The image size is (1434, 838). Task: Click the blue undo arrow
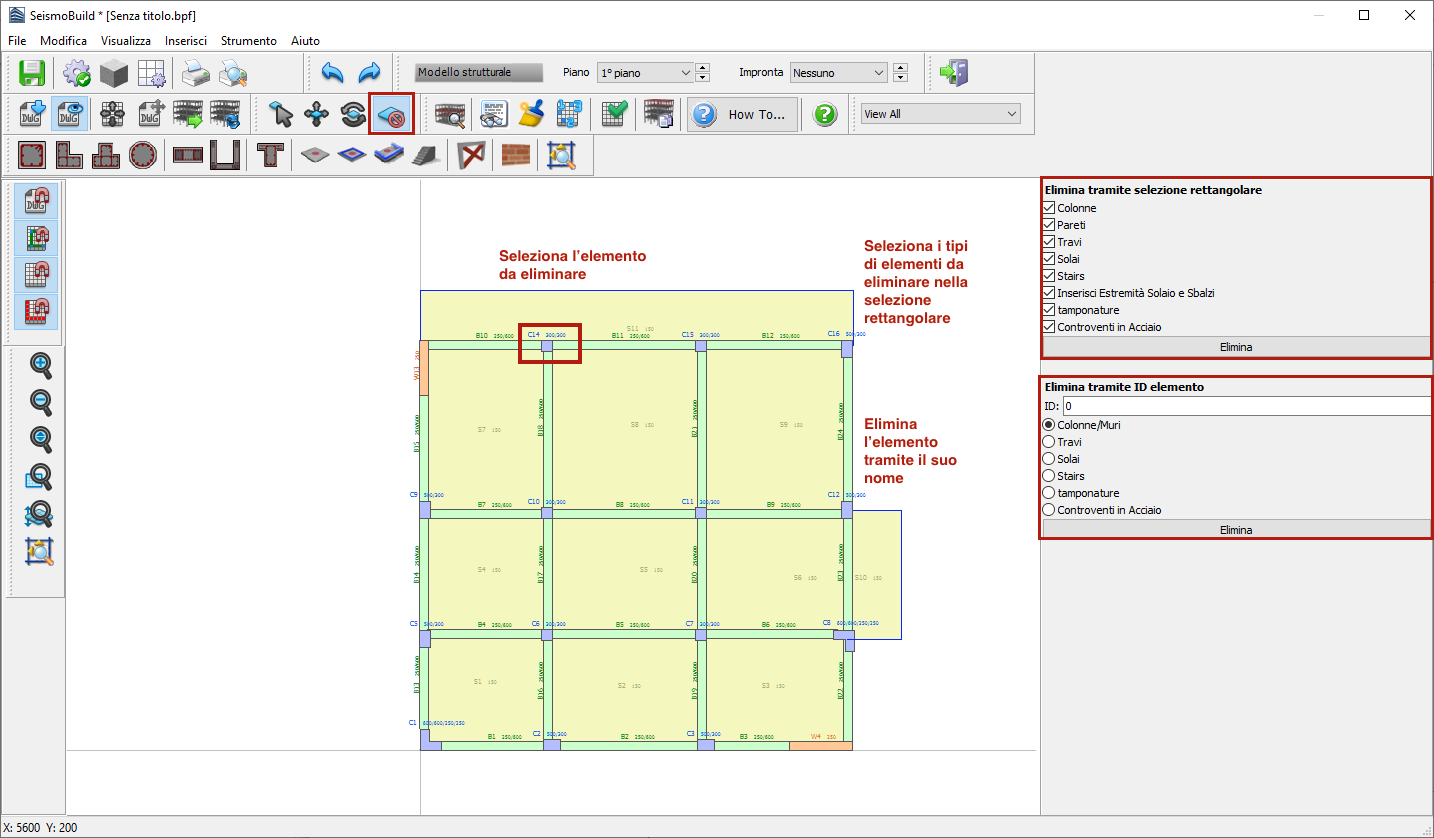332,73
